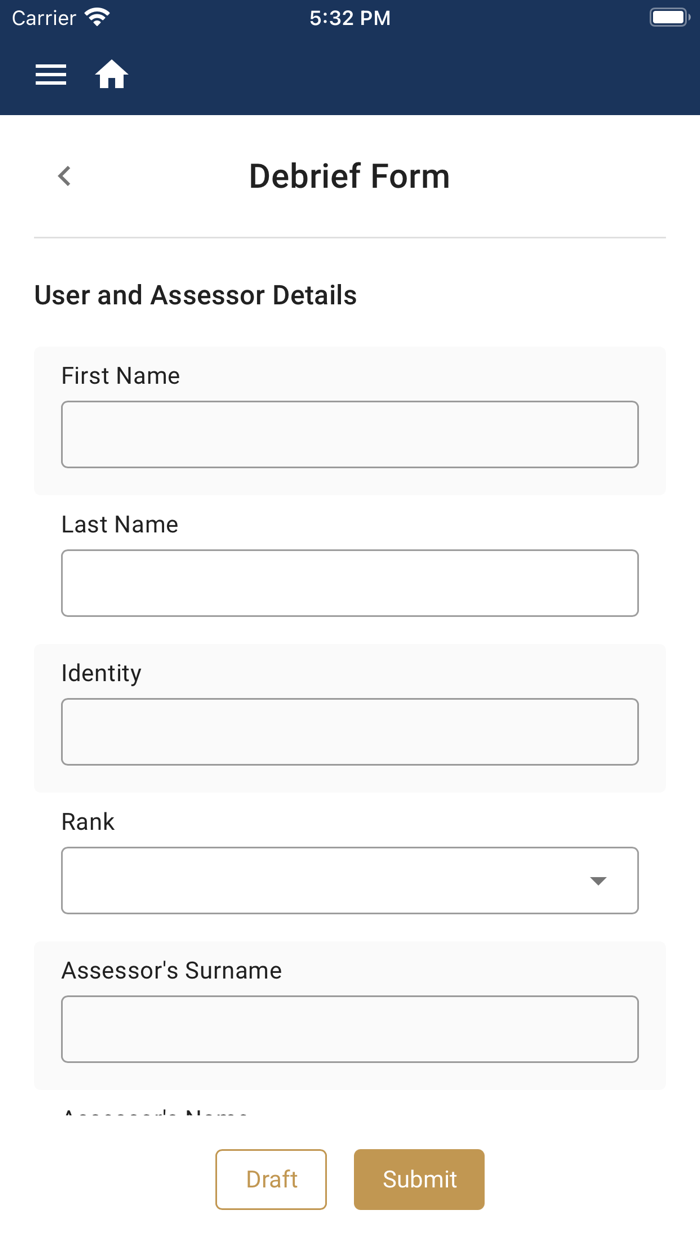The height and width of the screenshot is (1244, 700).
Task: Save the form using Draft button
Action: (271, 1179)
